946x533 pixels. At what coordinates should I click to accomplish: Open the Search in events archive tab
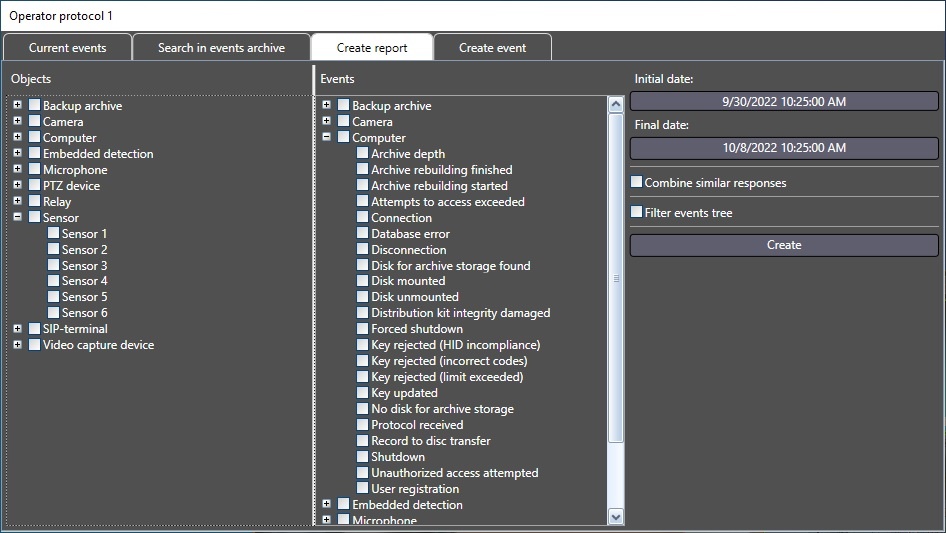tap(221, 48)
